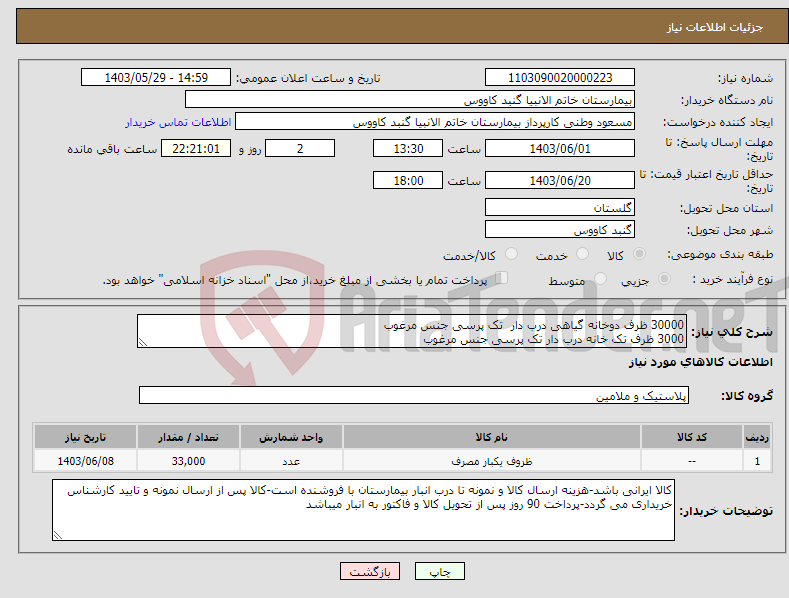Click the quantity cell 33,000
This screenshot has width=789, height=598.
point(188,461)
